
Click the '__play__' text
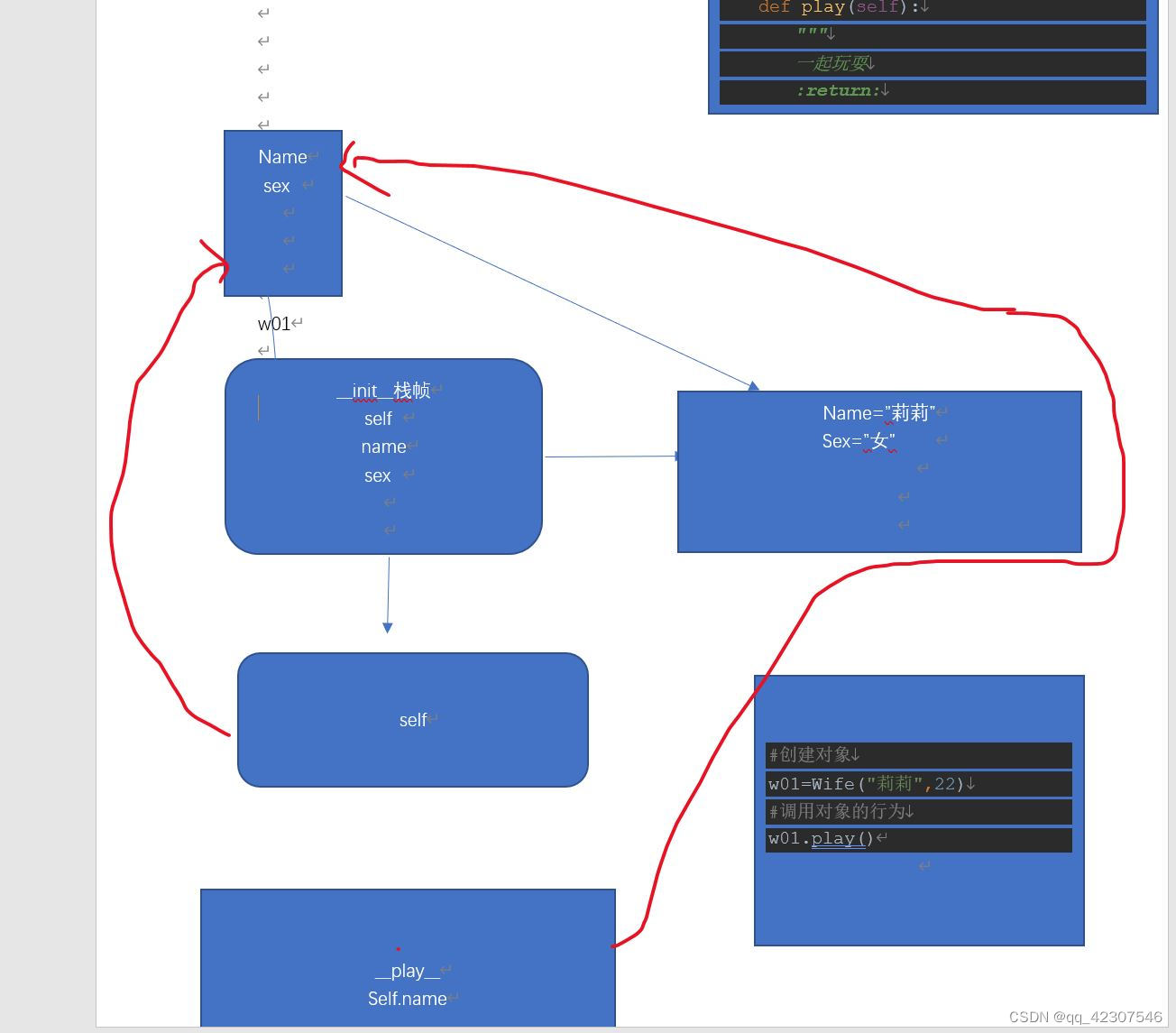coord(408,972)
